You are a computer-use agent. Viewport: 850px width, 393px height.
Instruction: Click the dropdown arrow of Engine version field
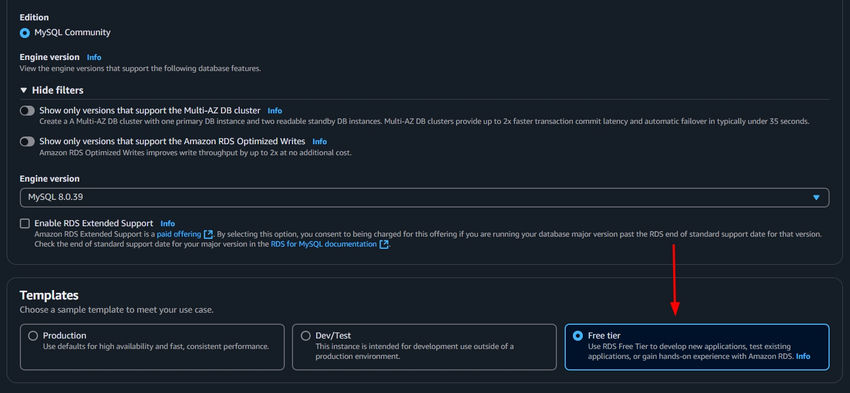tap(816, 198)
